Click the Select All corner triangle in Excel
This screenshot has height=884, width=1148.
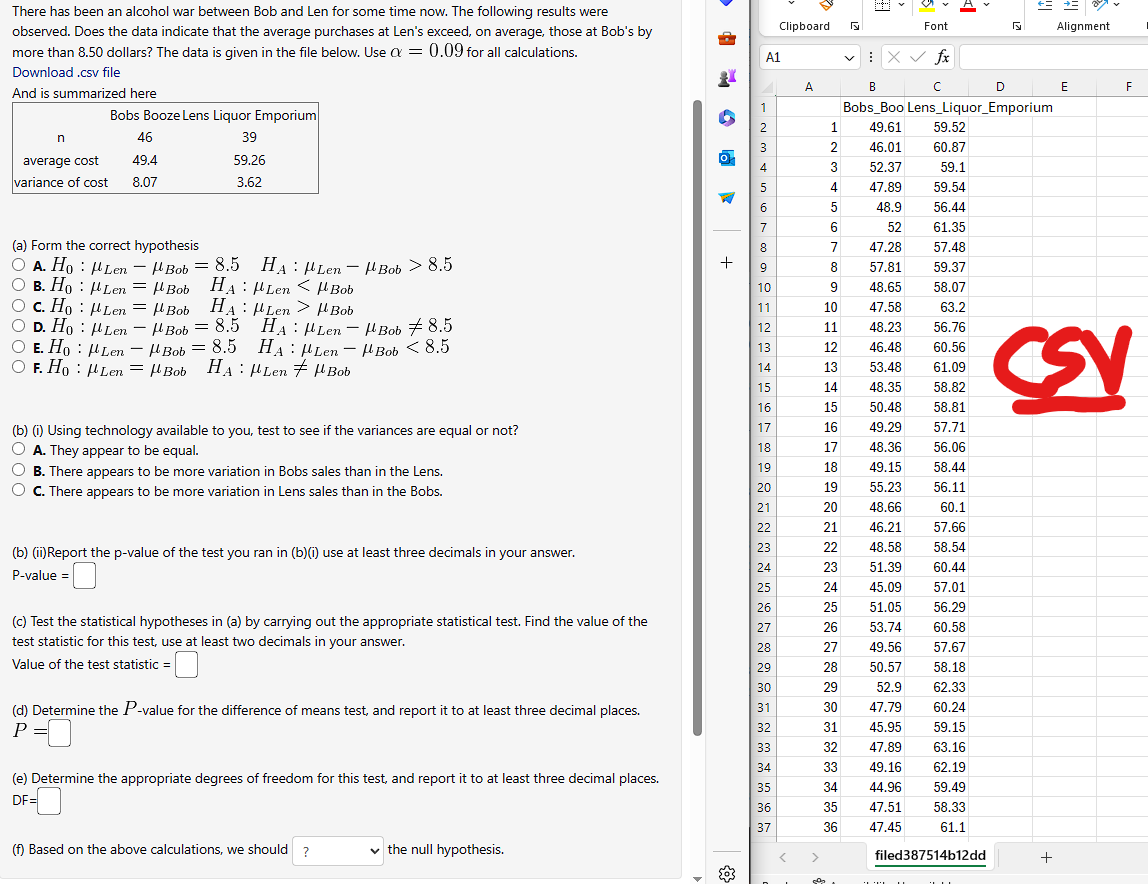[766, 87]
